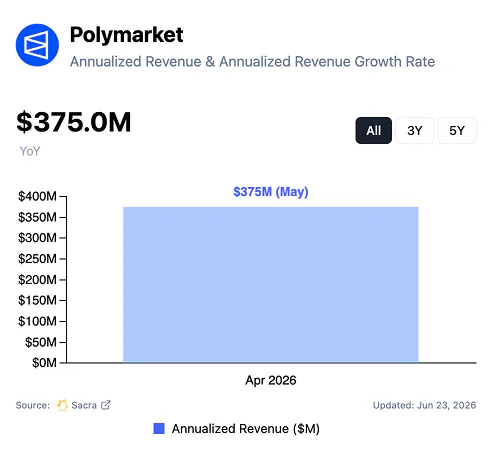Click the Apr 2026 axis label
This screenshot has height=461, width=494.
271,380
